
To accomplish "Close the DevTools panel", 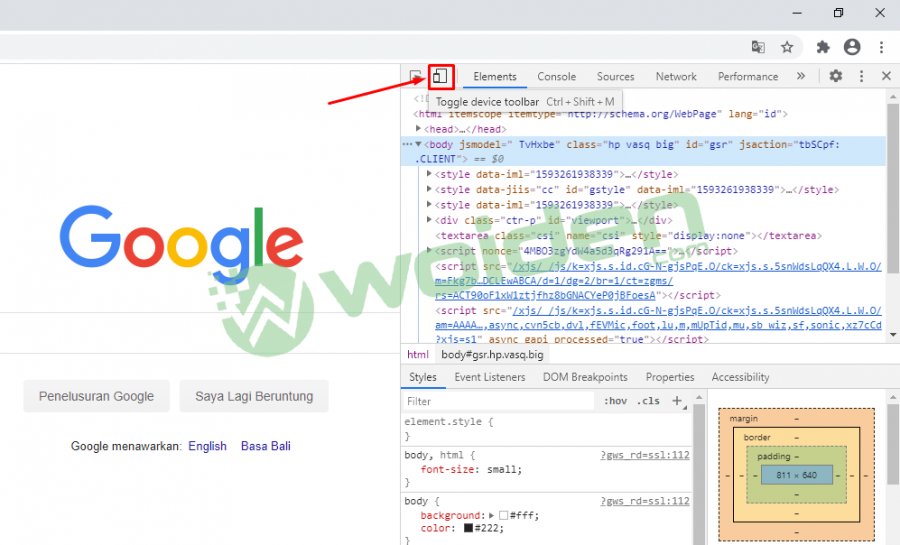I will point(886,76).
